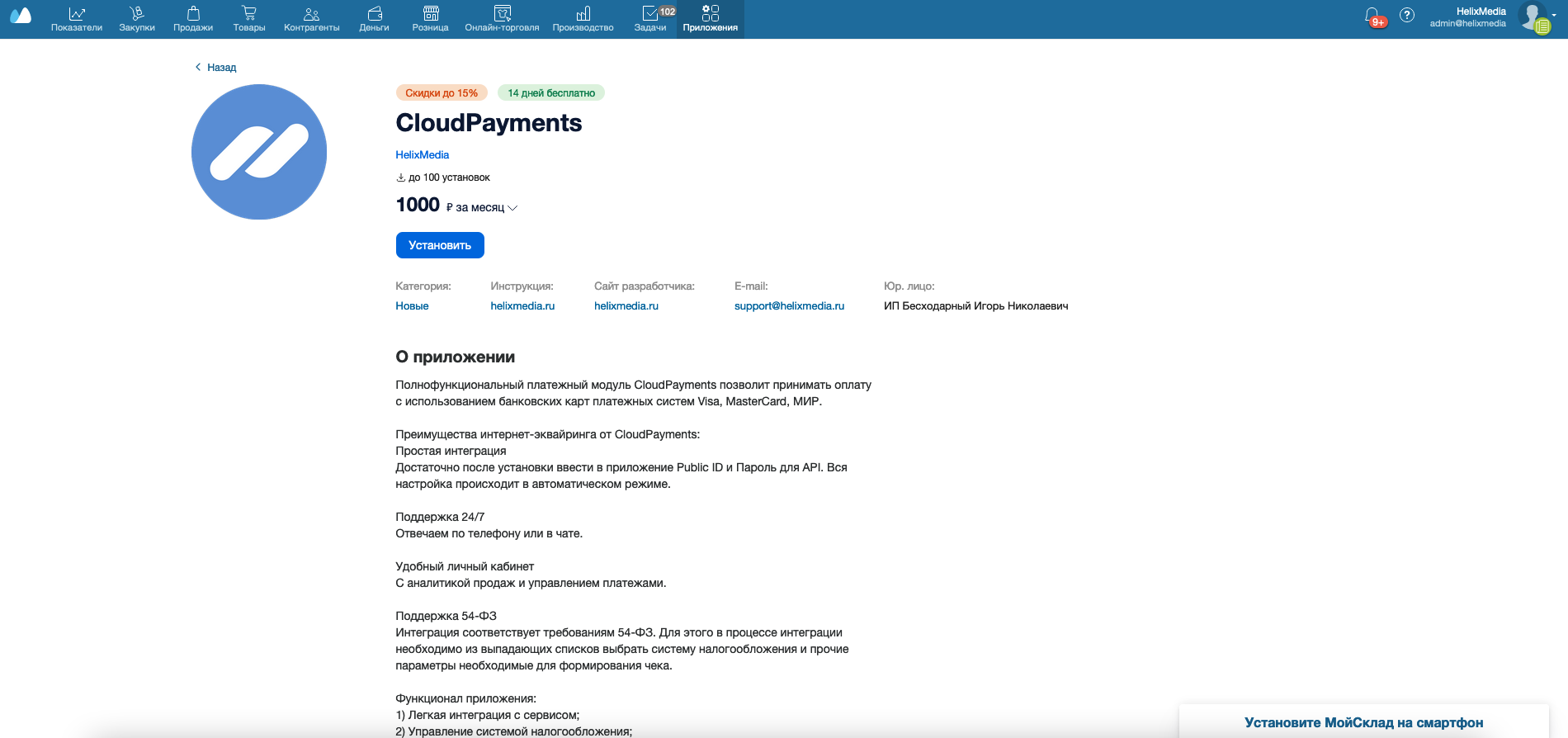Open the Сайт разработчика helixmedia.ru link
Viewport: 1568px width, 738px height.
point(626,306)
